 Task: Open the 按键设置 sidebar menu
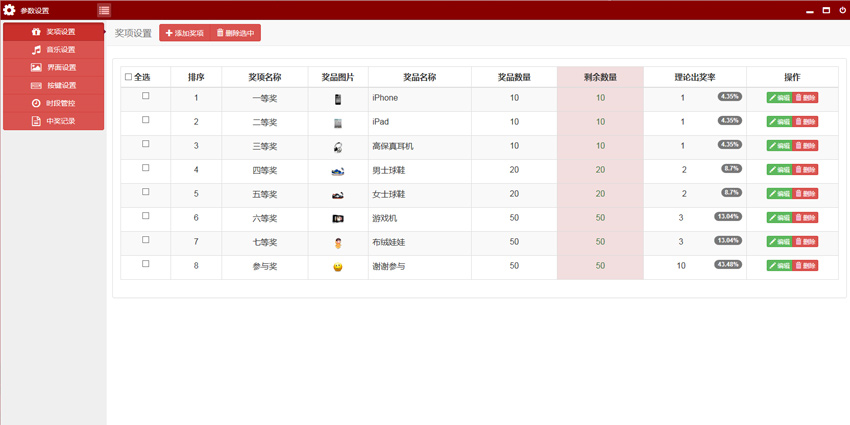(x=53, y=85)
